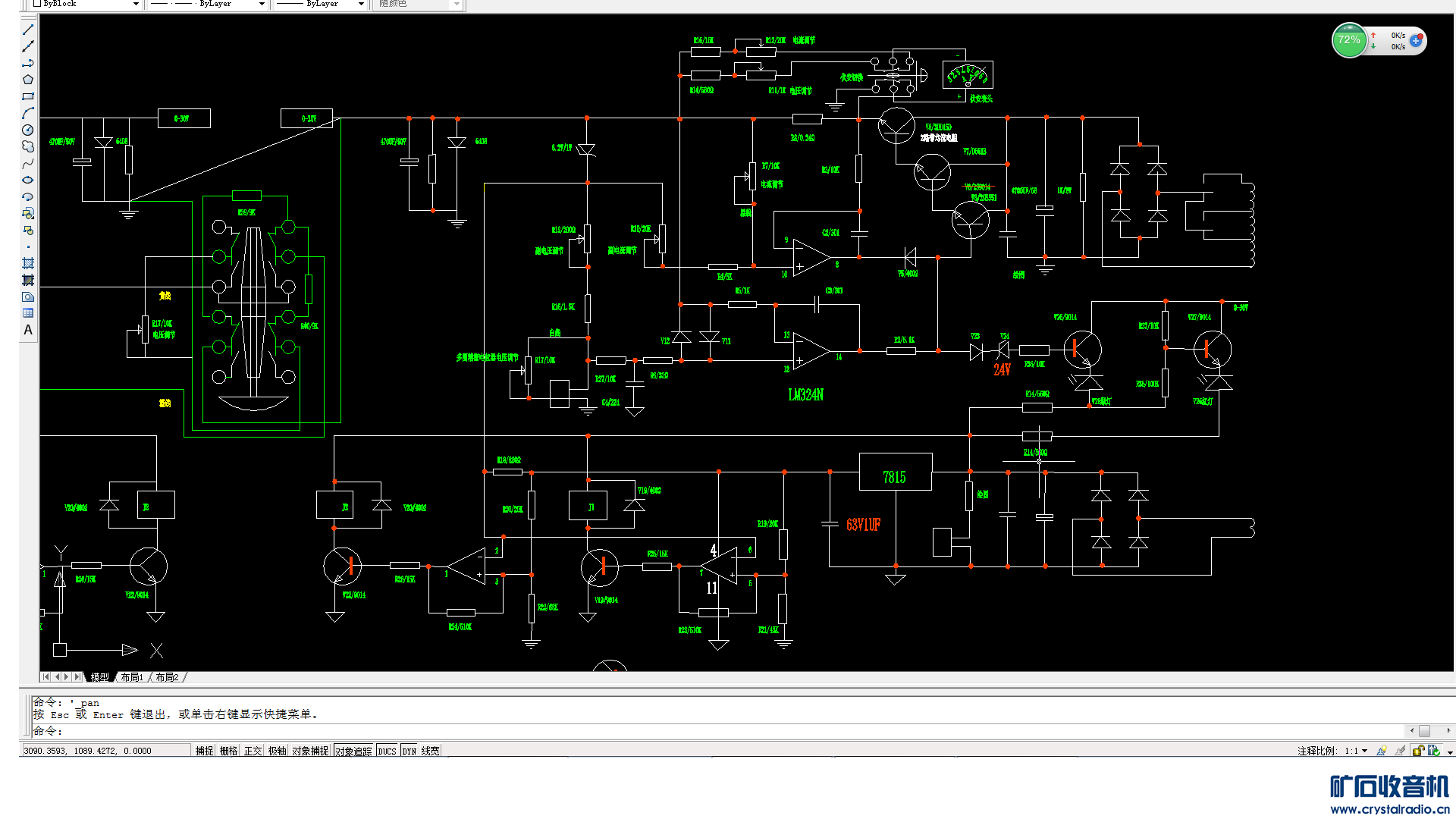Switch to the 模型 model tab
Screen dimensions: 1456x819
[99, 677]
